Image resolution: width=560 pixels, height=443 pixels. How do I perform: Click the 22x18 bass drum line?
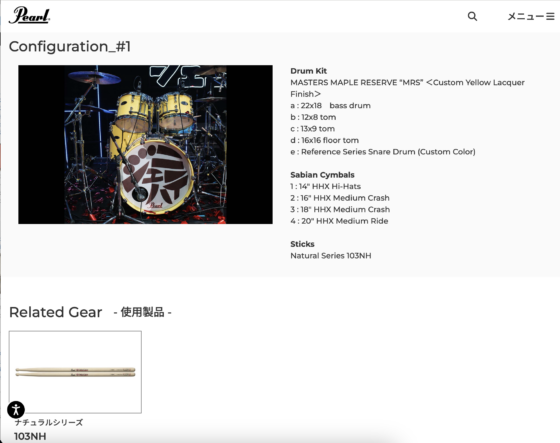point(330,105)
